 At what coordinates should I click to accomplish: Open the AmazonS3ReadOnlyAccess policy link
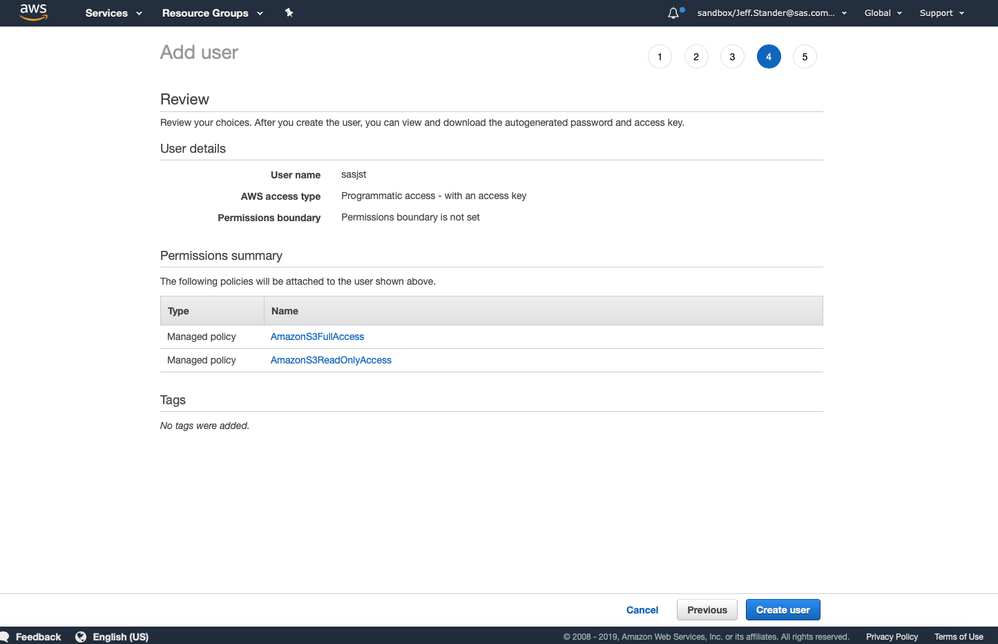click(331, 360)
